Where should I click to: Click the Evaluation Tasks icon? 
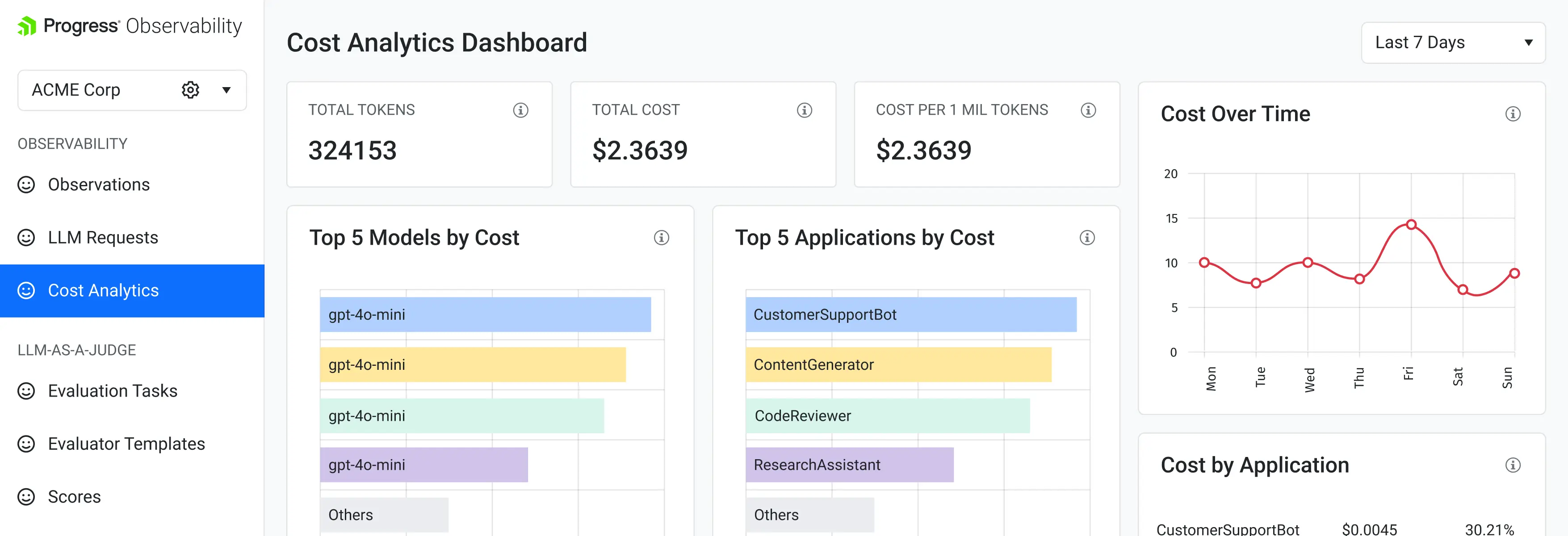click(x=25, y=390)
